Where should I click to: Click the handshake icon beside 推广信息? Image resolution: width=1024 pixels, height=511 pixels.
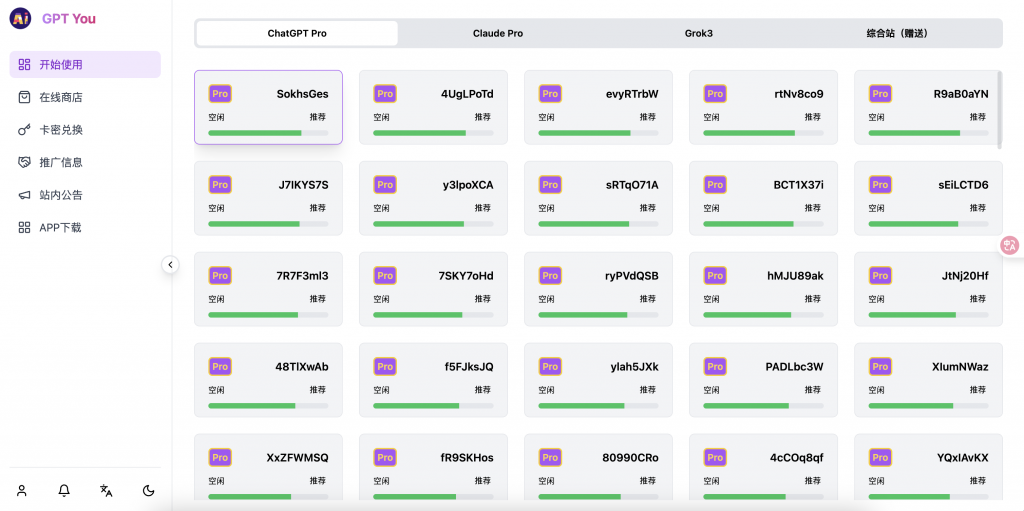24,162
